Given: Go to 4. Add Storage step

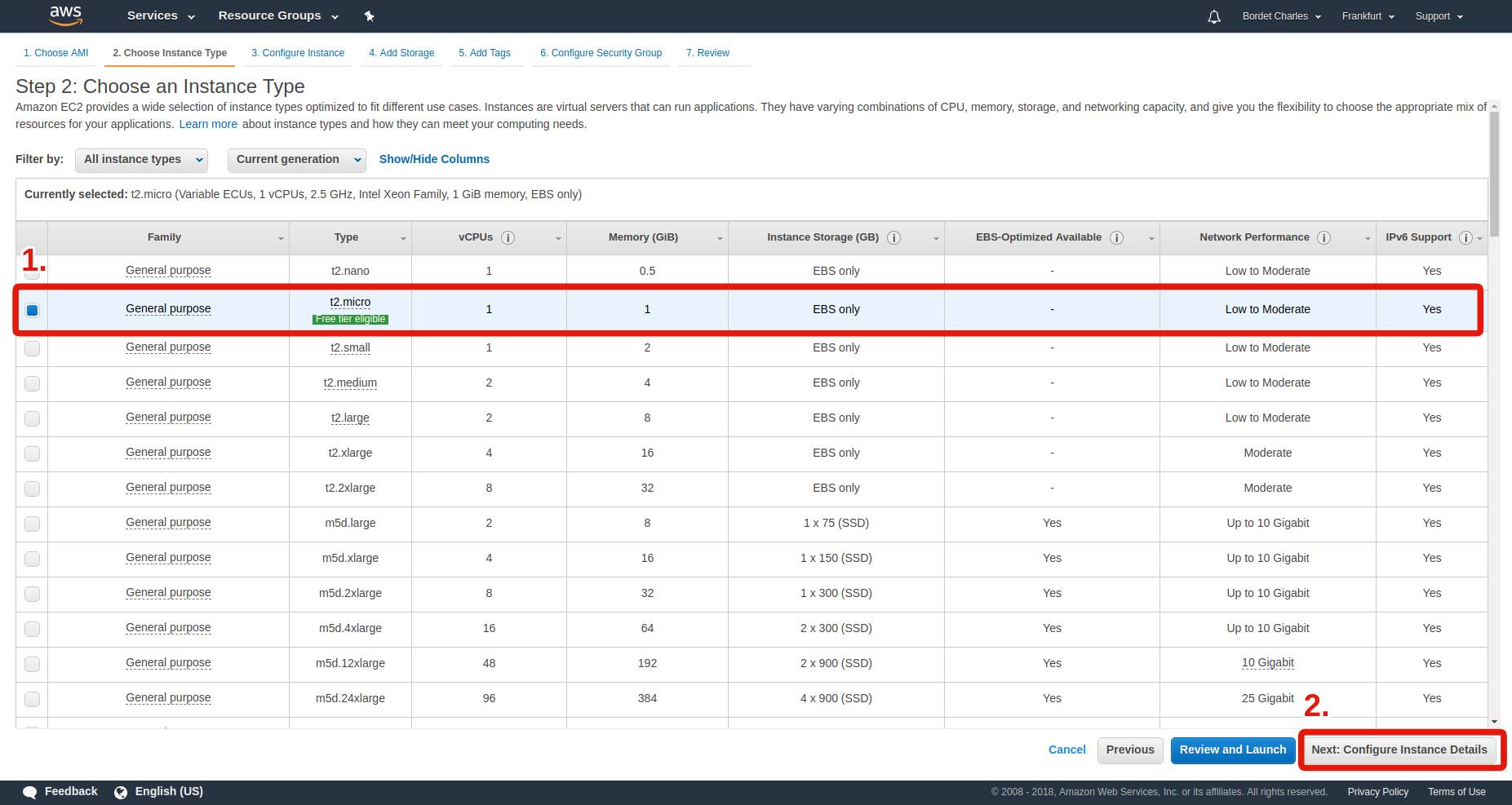Looking at the screenshot, I should click(x=401, y=53).
